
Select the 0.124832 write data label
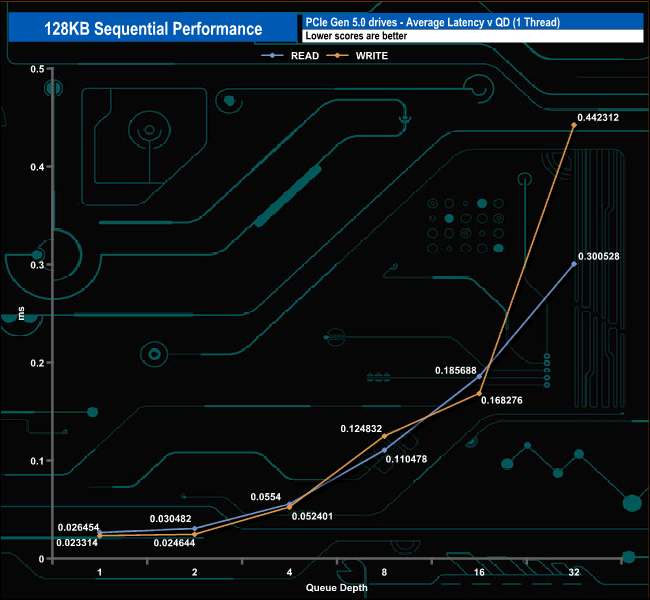[361, 428]
